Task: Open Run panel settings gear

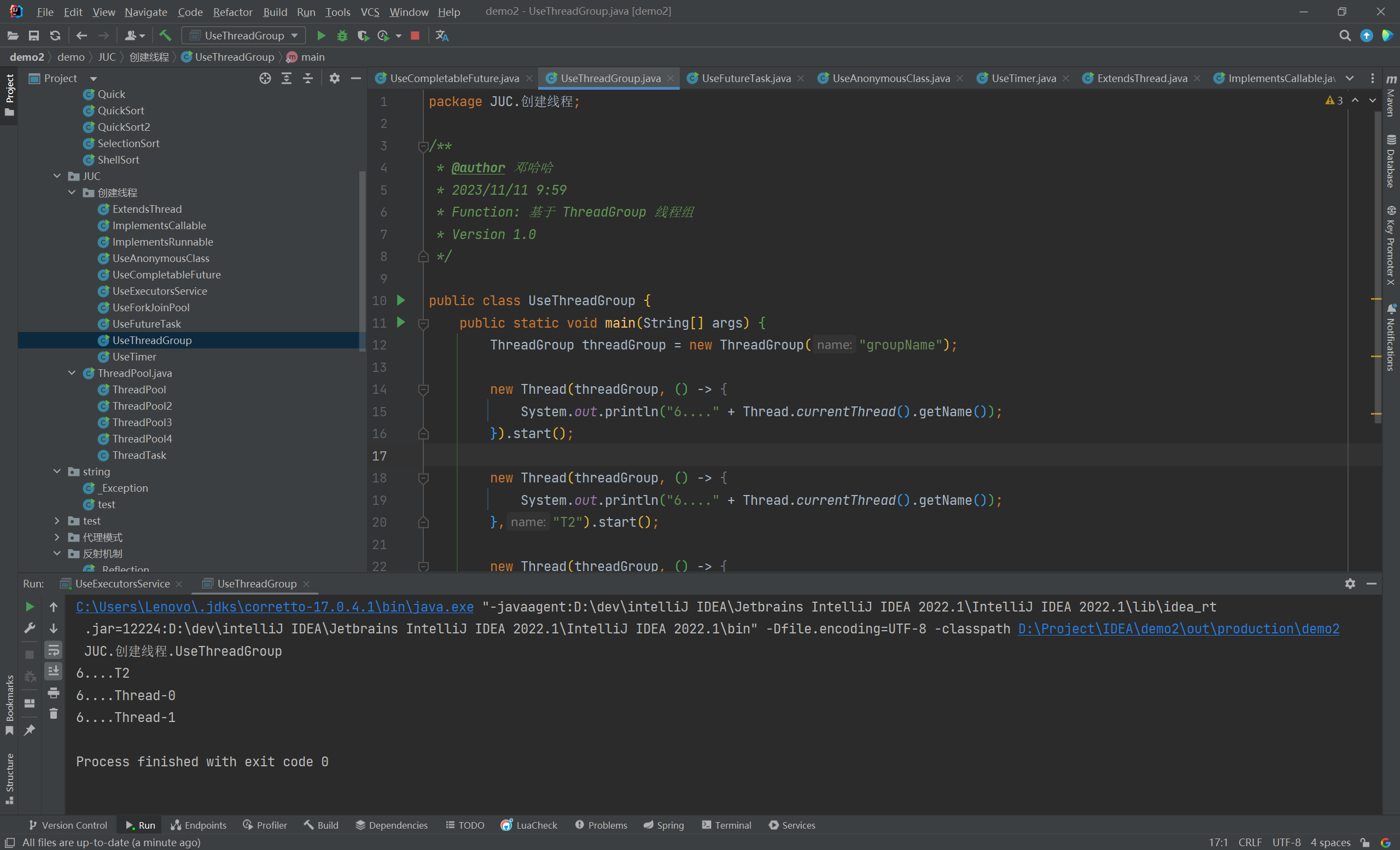Action: click(1350, 583)
